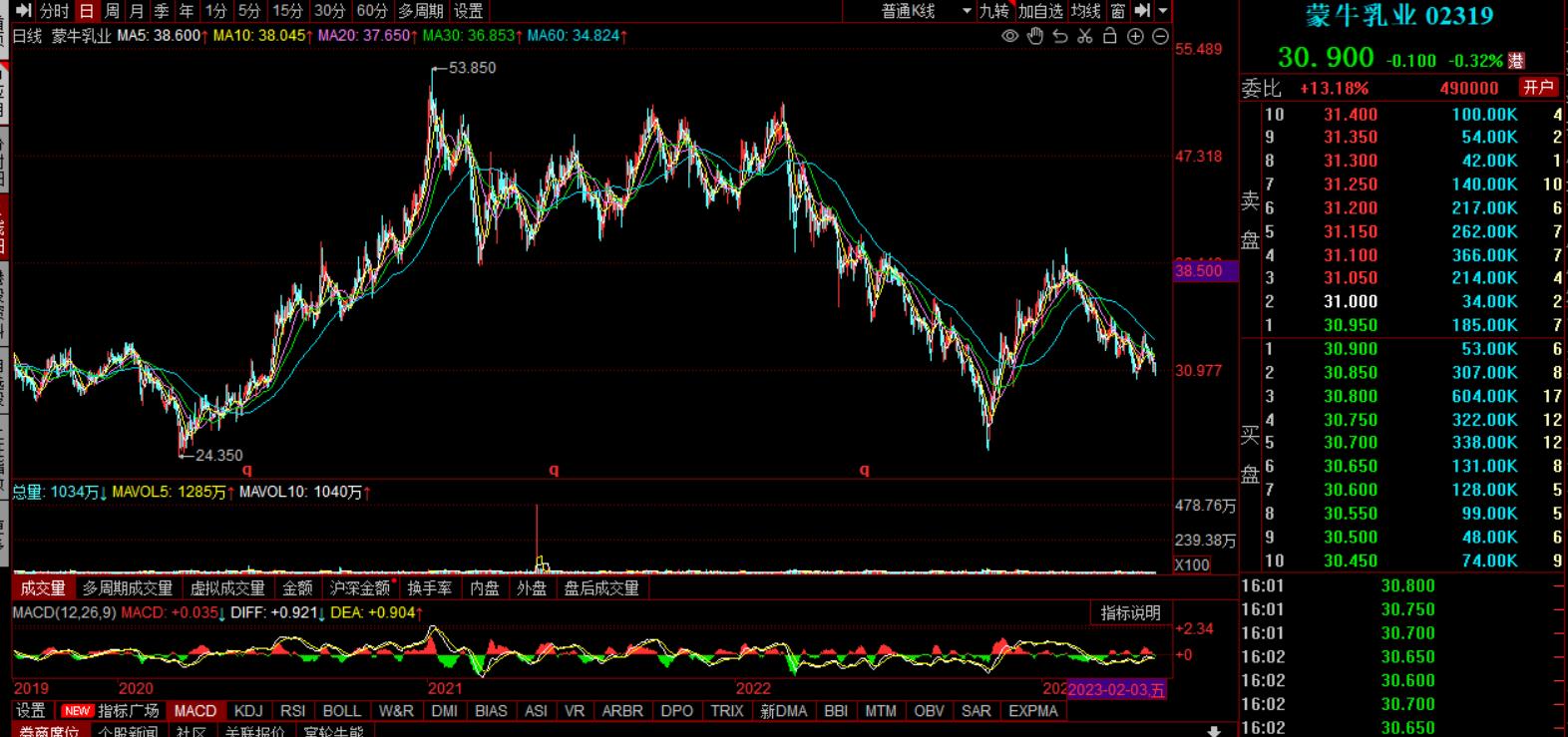Zoom out with the minus circle icon

(1160, 37)
